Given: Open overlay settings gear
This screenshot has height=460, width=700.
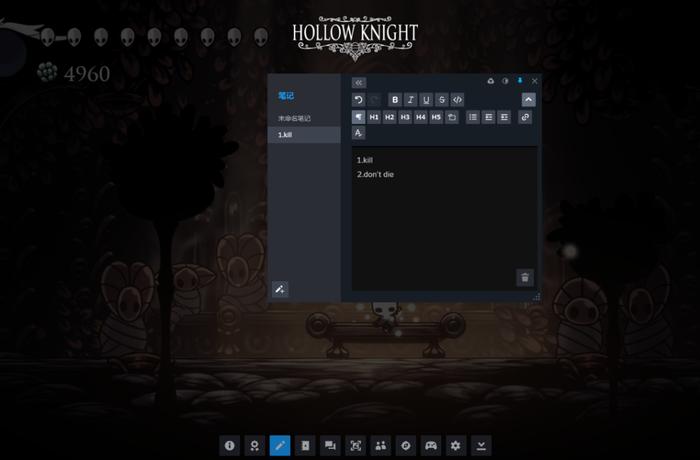Looking at the screenshot, I should pyautogui.click(x=455, y=445).
